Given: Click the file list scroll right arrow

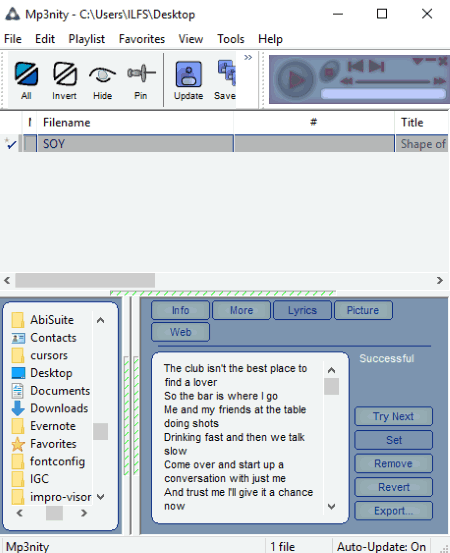Looking at the screenshot, I should click(440, 280).
